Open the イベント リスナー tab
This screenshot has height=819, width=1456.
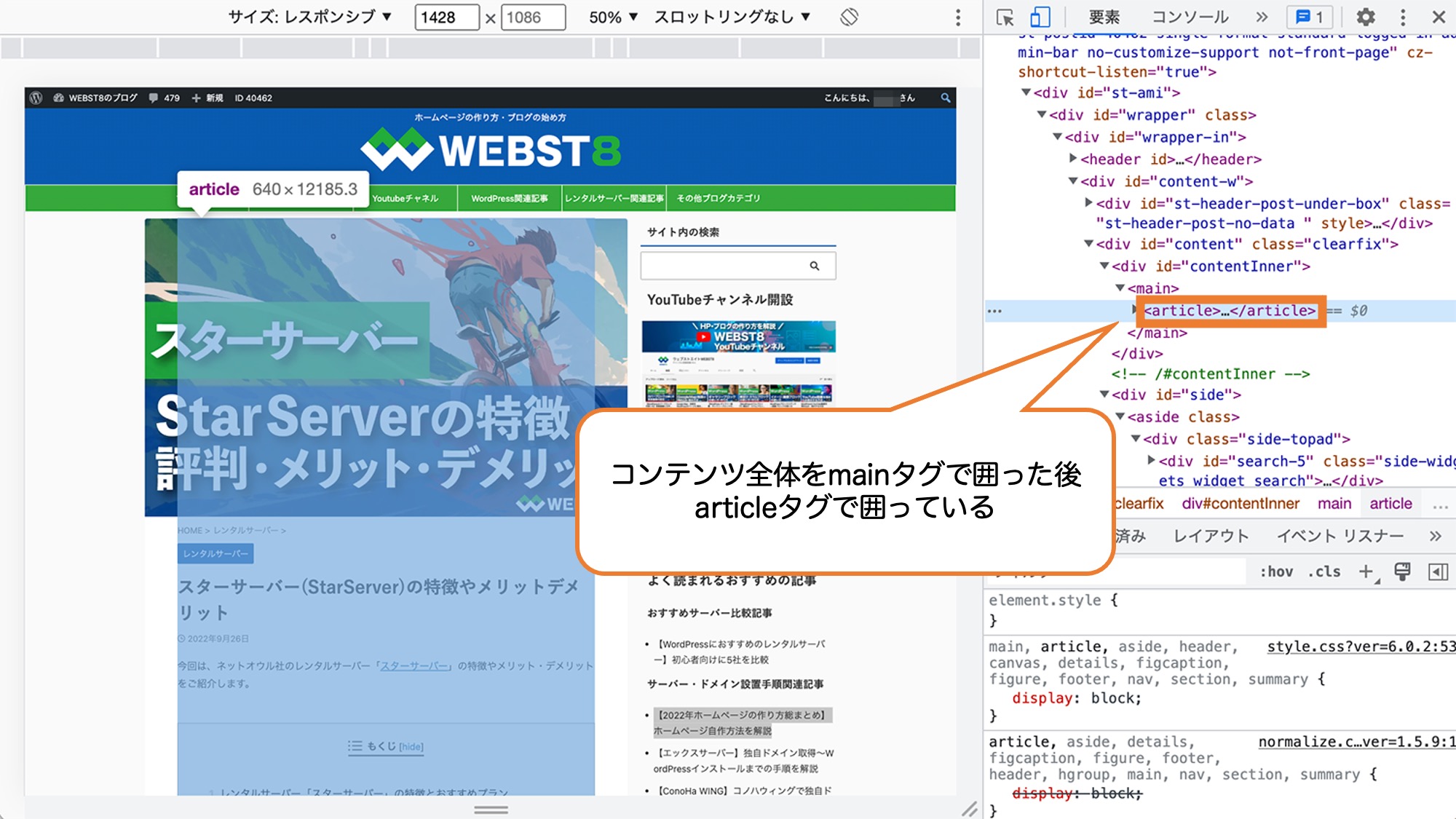[x=1340, y=537]
